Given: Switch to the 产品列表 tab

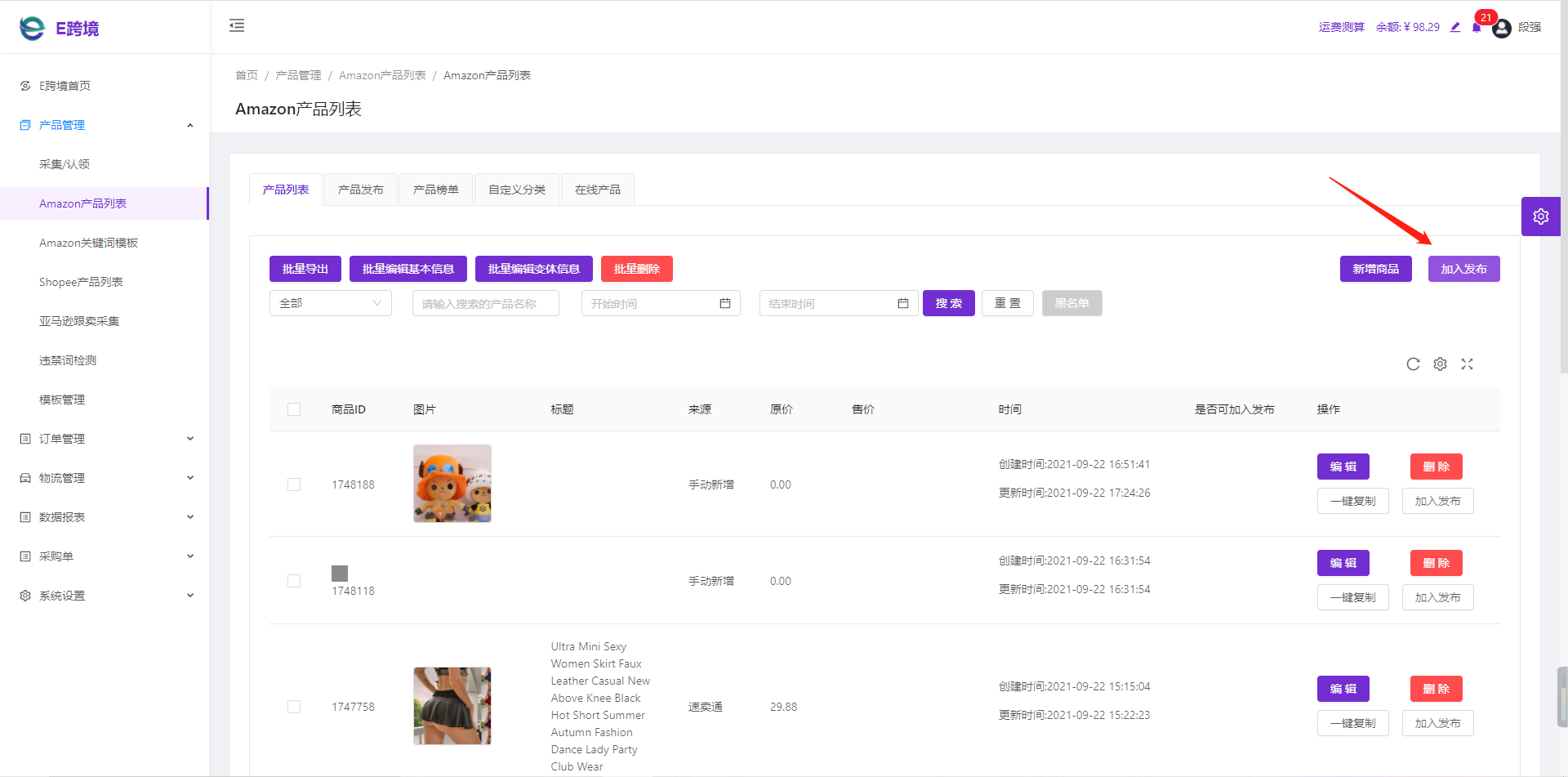Looking at the screenshot, I should (286, 190).
